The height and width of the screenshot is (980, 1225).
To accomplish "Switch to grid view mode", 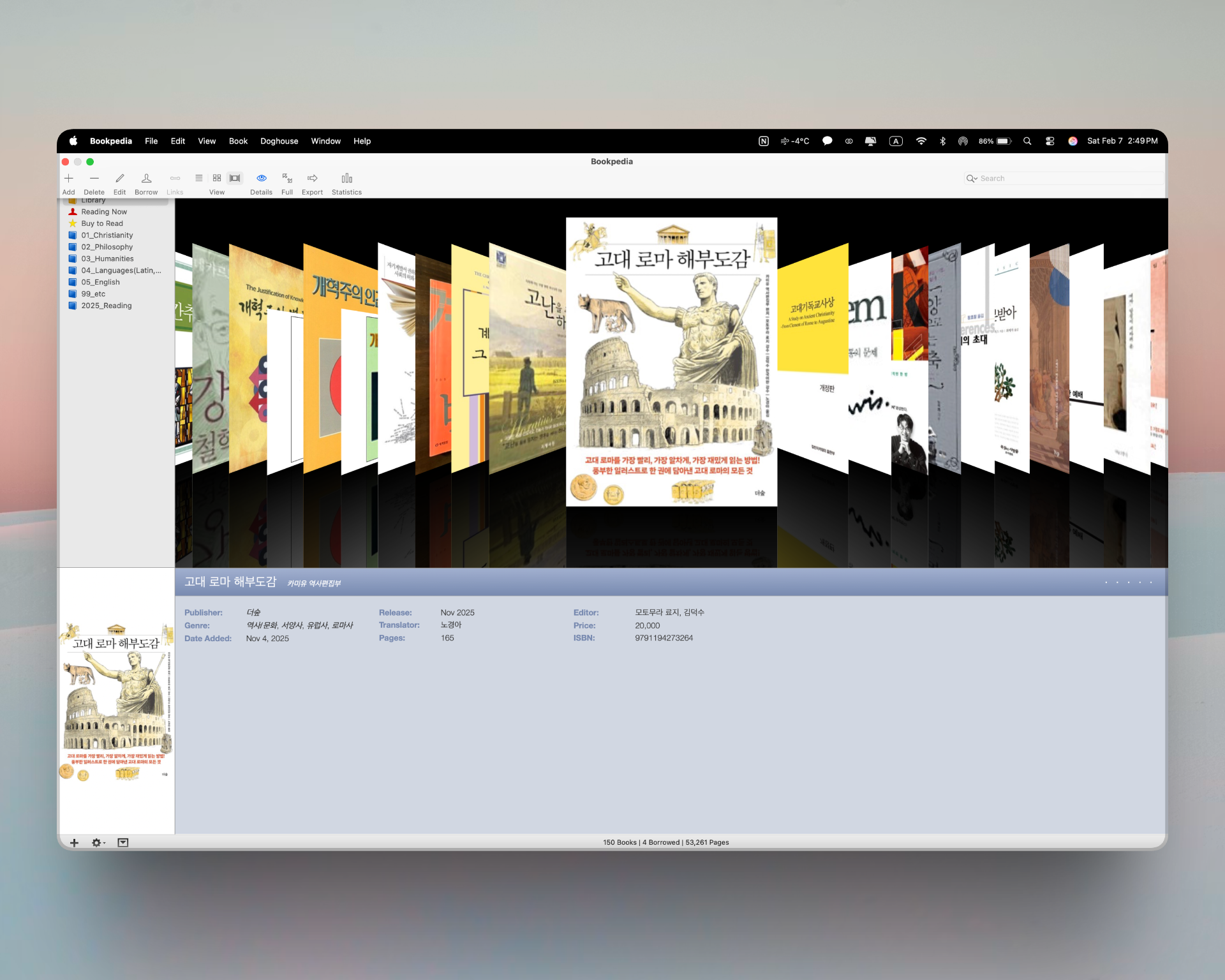I will [217, 178].
